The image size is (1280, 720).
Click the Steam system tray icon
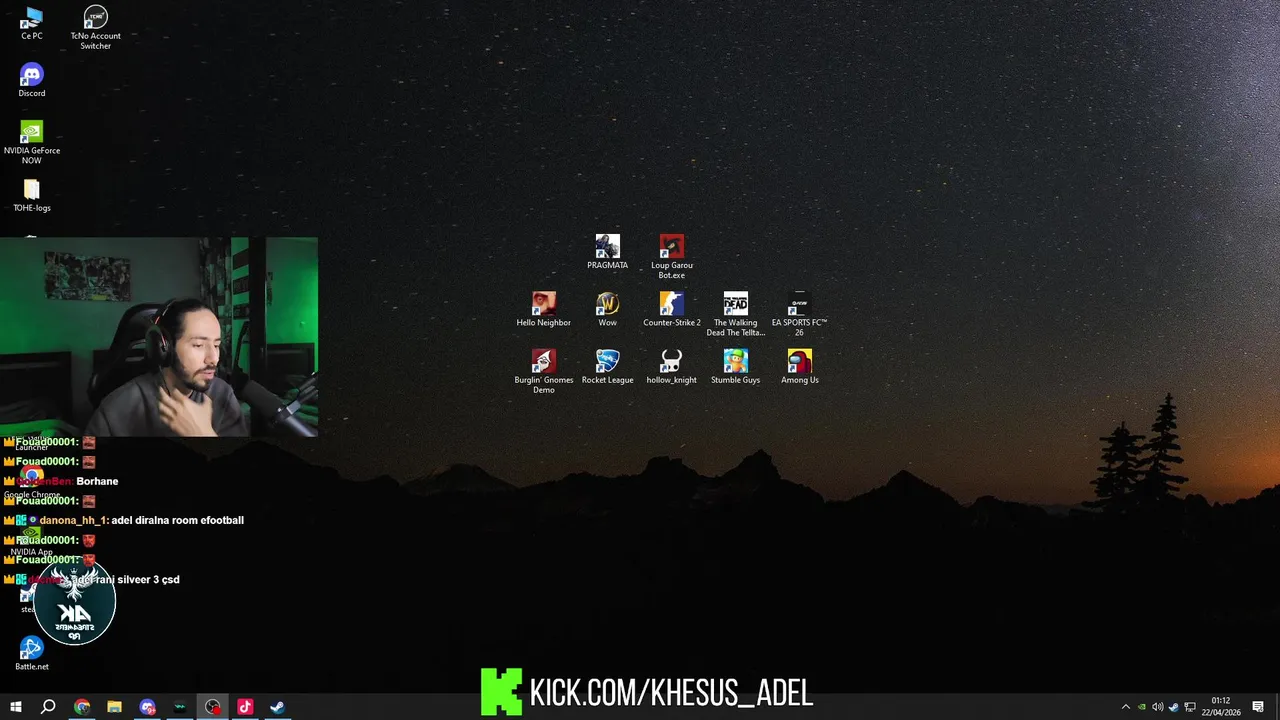click(x=1173, y=707)
